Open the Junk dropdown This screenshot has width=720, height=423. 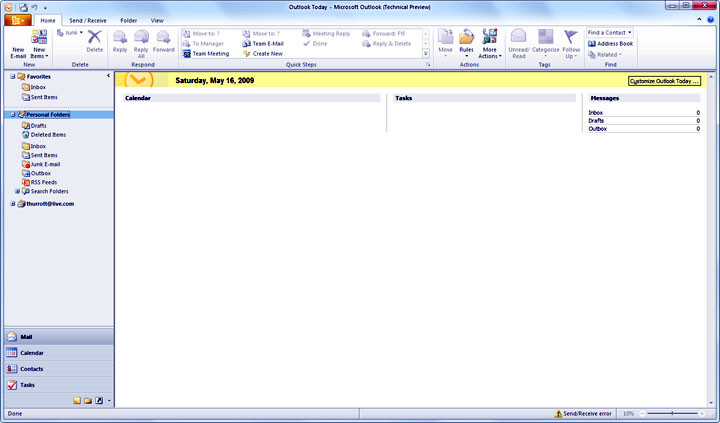tap(70, 33)
